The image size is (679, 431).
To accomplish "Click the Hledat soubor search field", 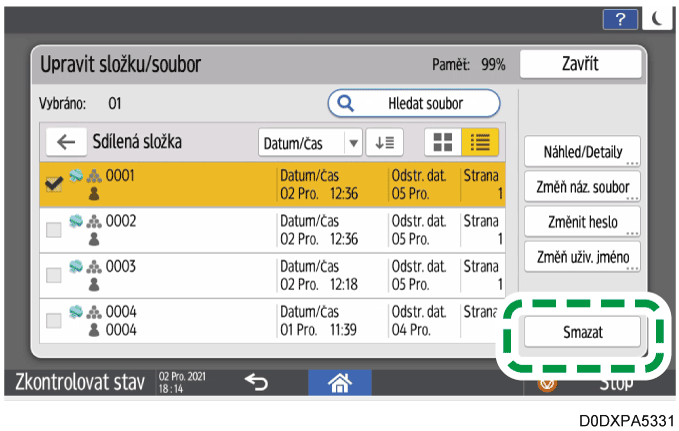I will tap(414, 102).
